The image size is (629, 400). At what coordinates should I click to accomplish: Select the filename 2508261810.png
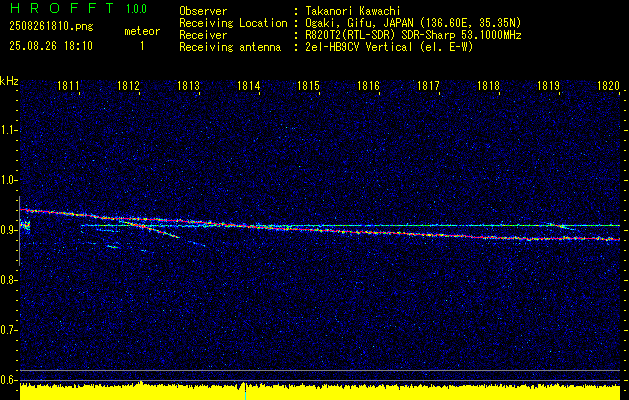(x=51, y=27)
